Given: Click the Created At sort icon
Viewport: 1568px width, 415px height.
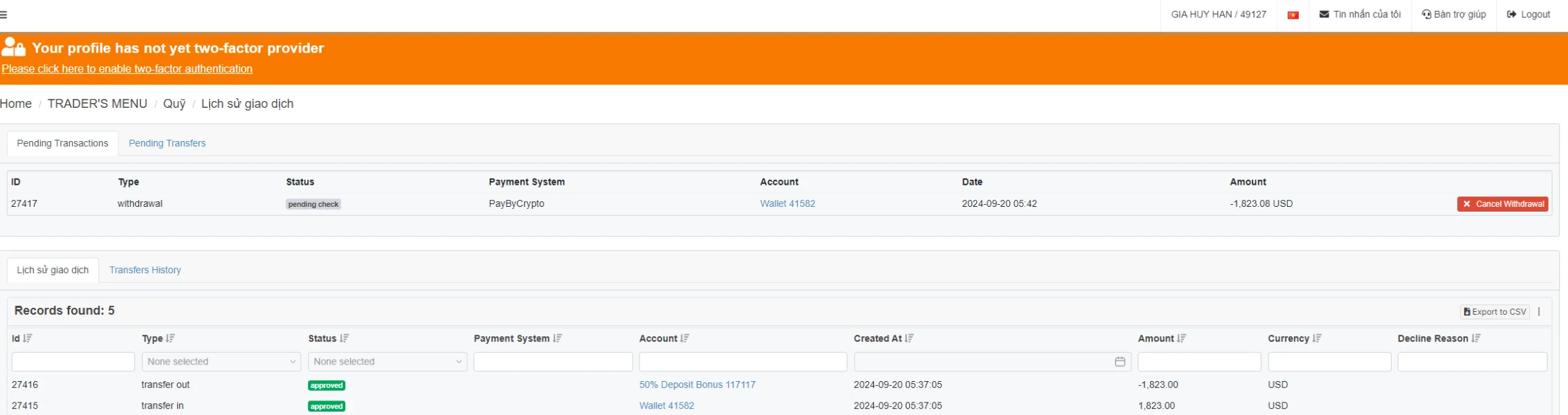Looking at the screenshot, I should pyautogui.click(x=909, y=338).
